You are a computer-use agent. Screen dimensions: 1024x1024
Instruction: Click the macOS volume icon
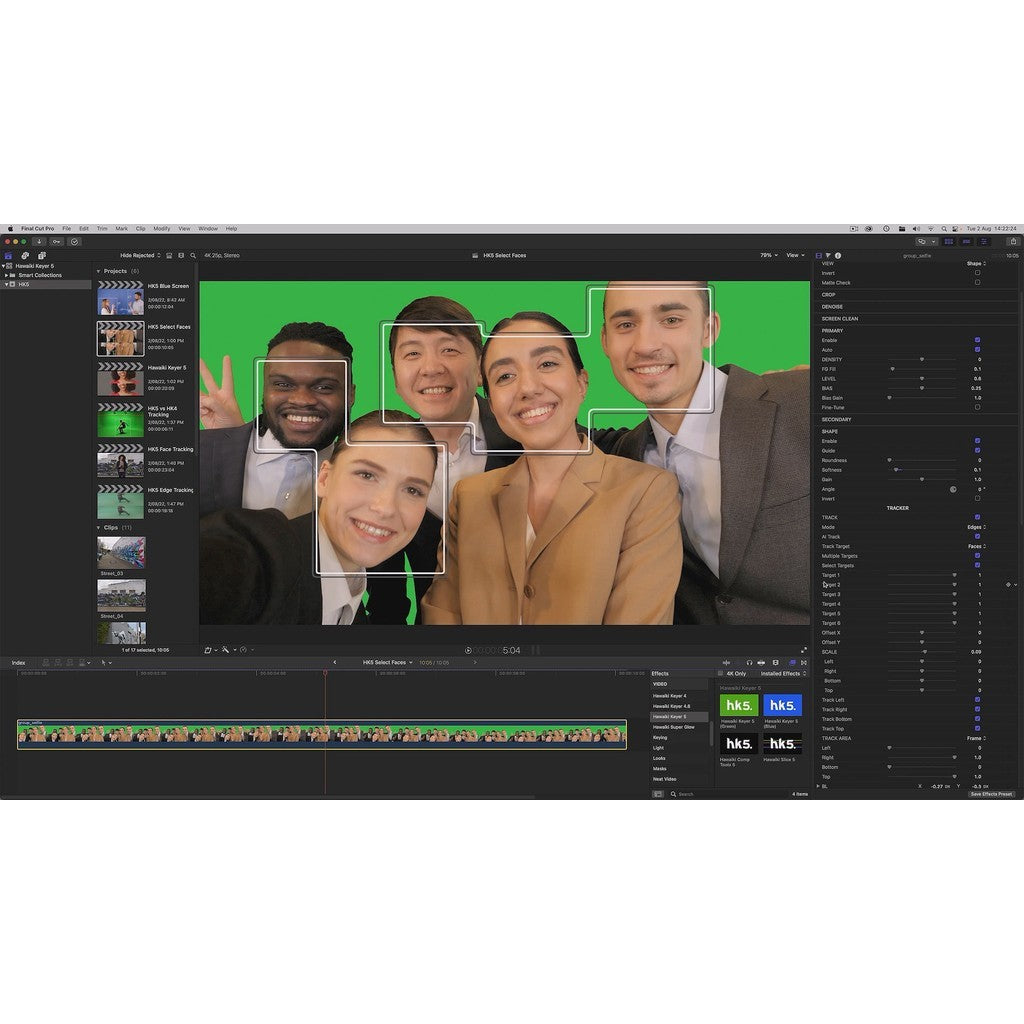click(916, 229)
